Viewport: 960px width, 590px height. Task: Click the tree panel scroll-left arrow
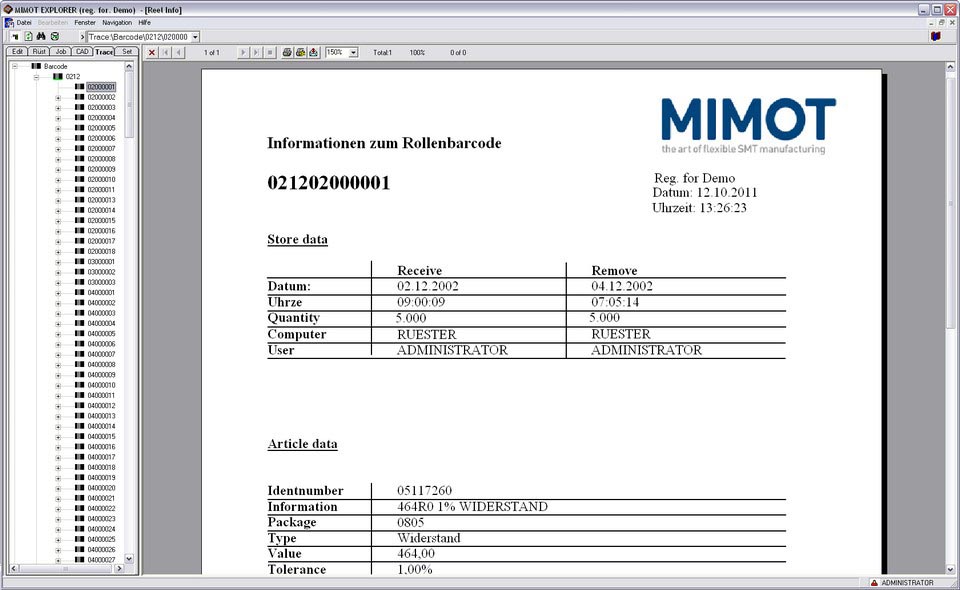13,569
